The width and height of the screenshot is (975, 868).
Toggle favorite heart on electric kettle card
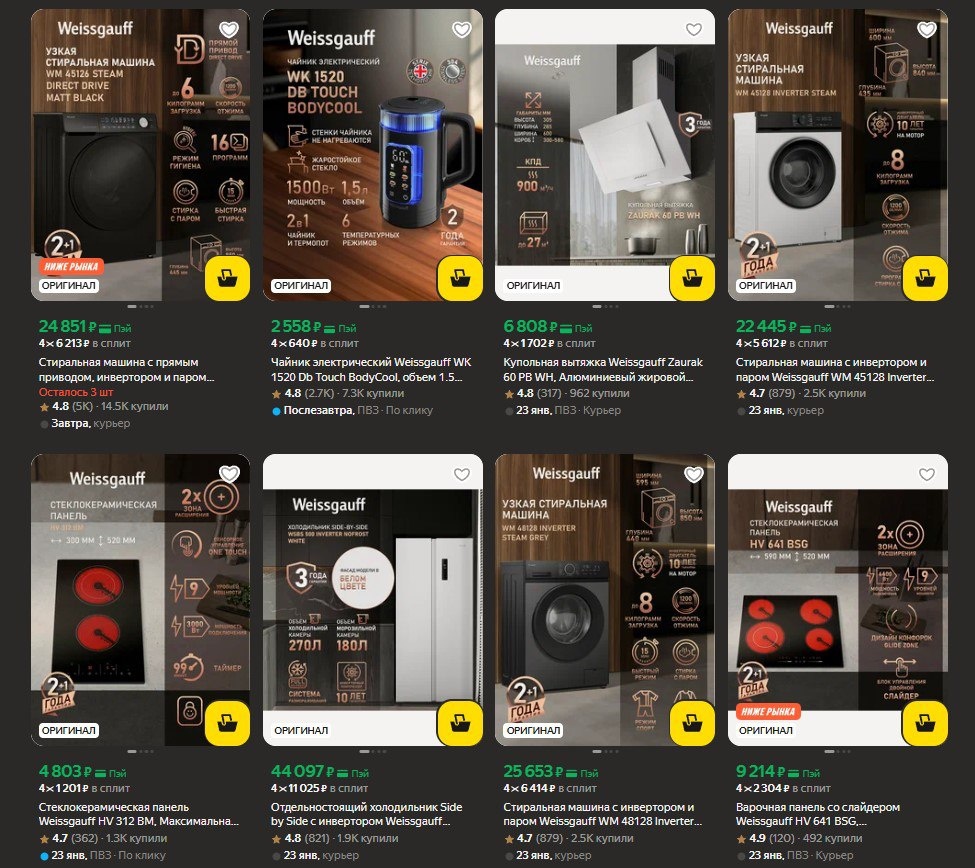click(461, 29)
